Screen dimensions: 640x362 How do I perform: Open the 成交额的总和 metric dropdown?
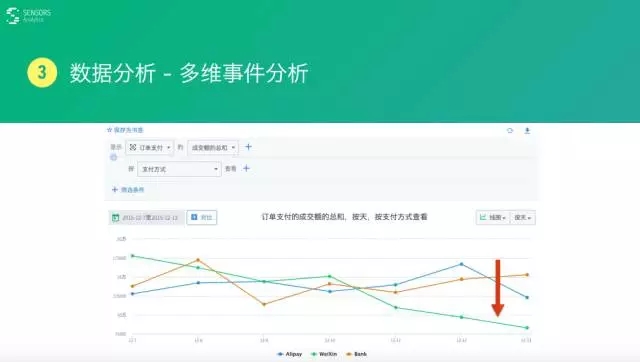[213, 147]
